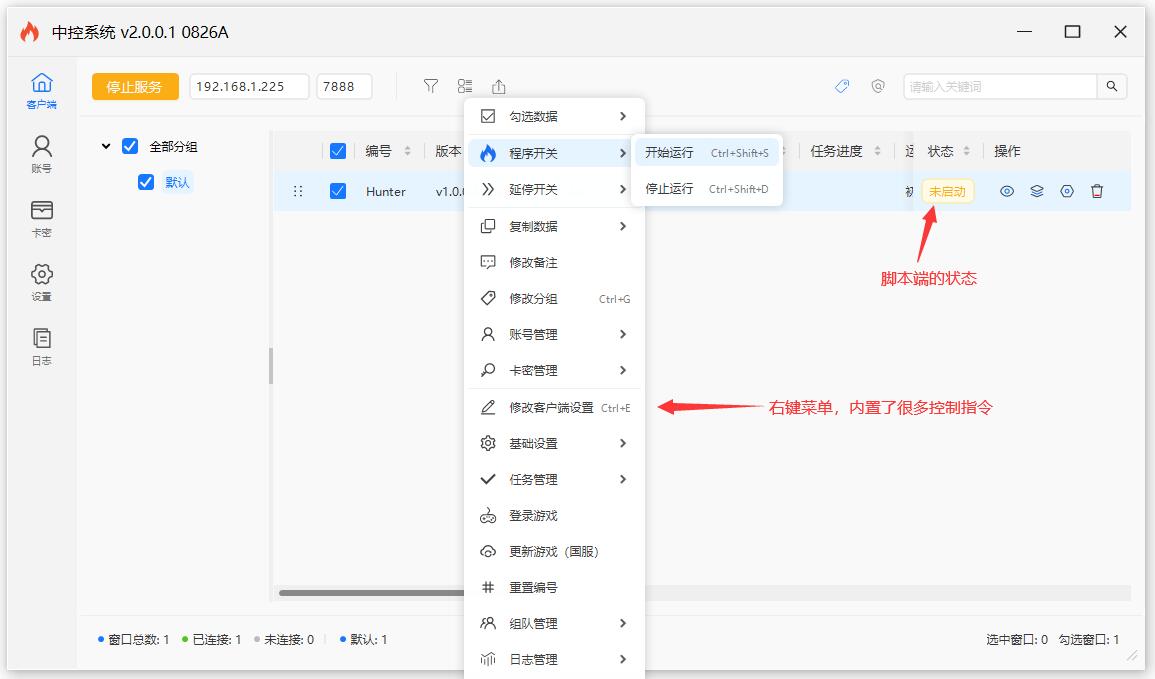Expand the 账号管理 submenu
1155x679 pixels.
(555, 334)
